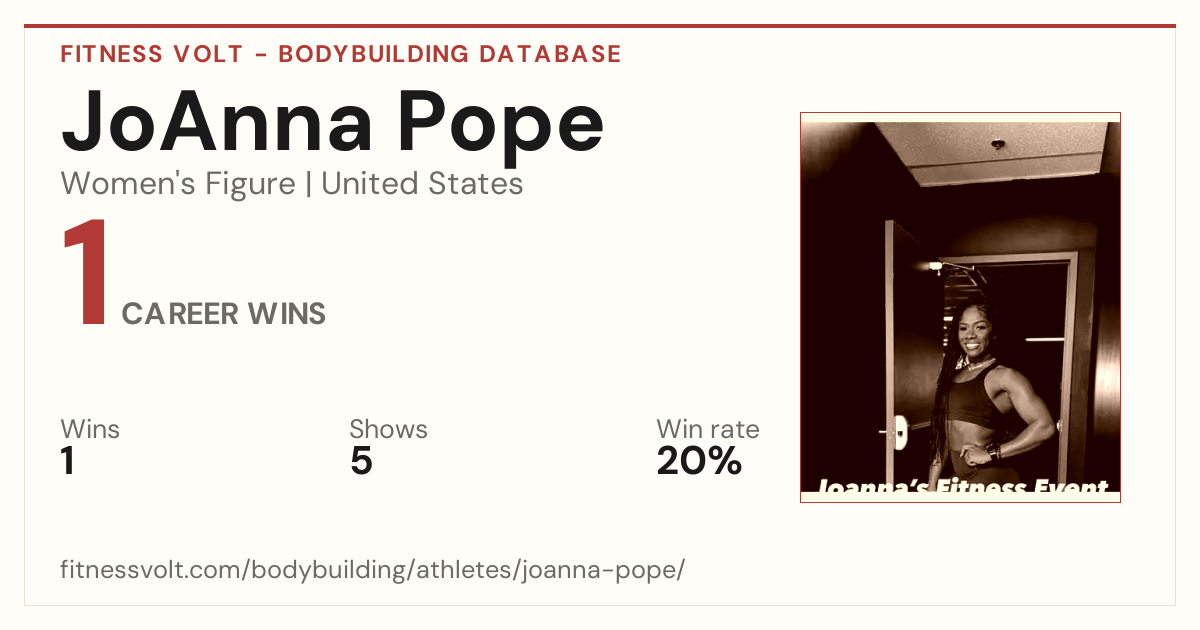Open the athlete's photo thumbnail
This screenshot has width=1200, height=630.
coord(960,307)
